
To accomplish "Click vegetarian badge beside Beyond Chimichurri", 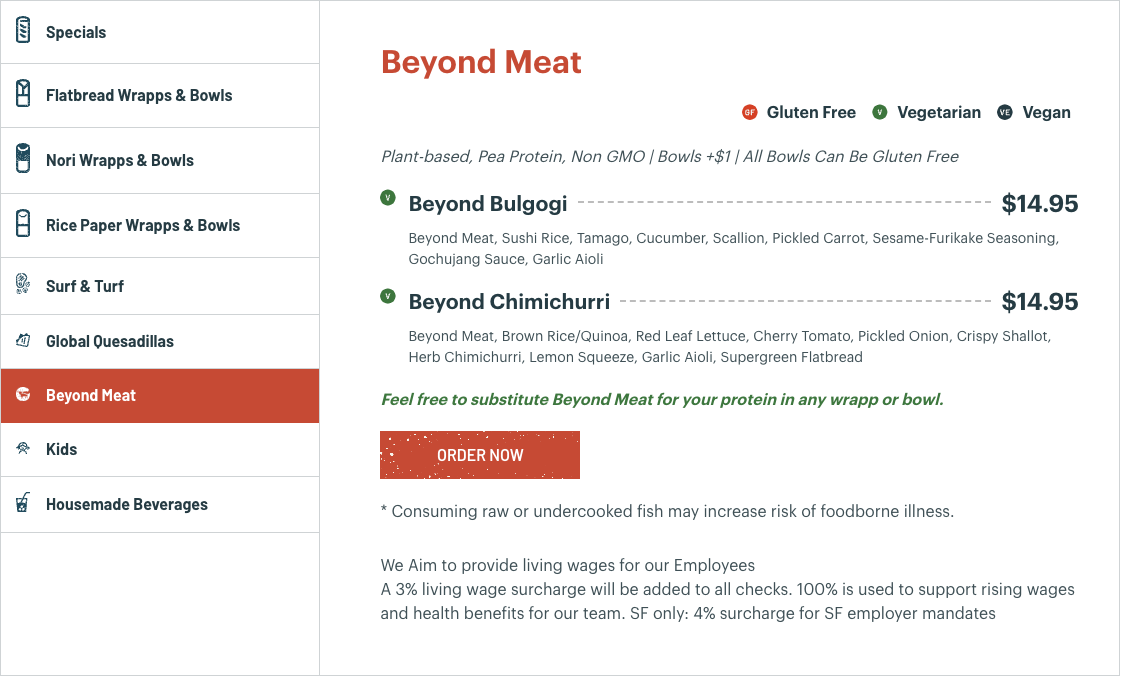I will click(388, 296).
